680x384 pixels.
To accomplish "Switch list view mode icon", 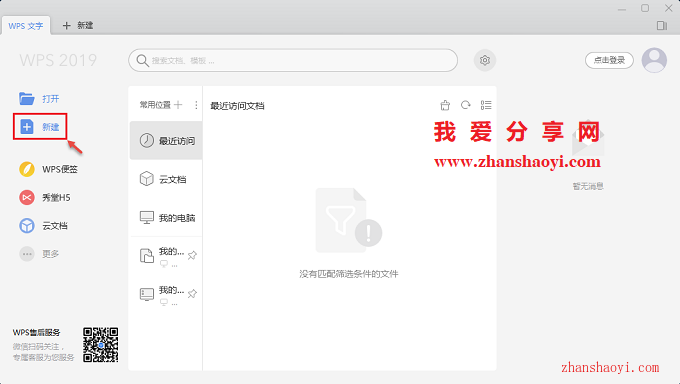I will pos(486,105).
